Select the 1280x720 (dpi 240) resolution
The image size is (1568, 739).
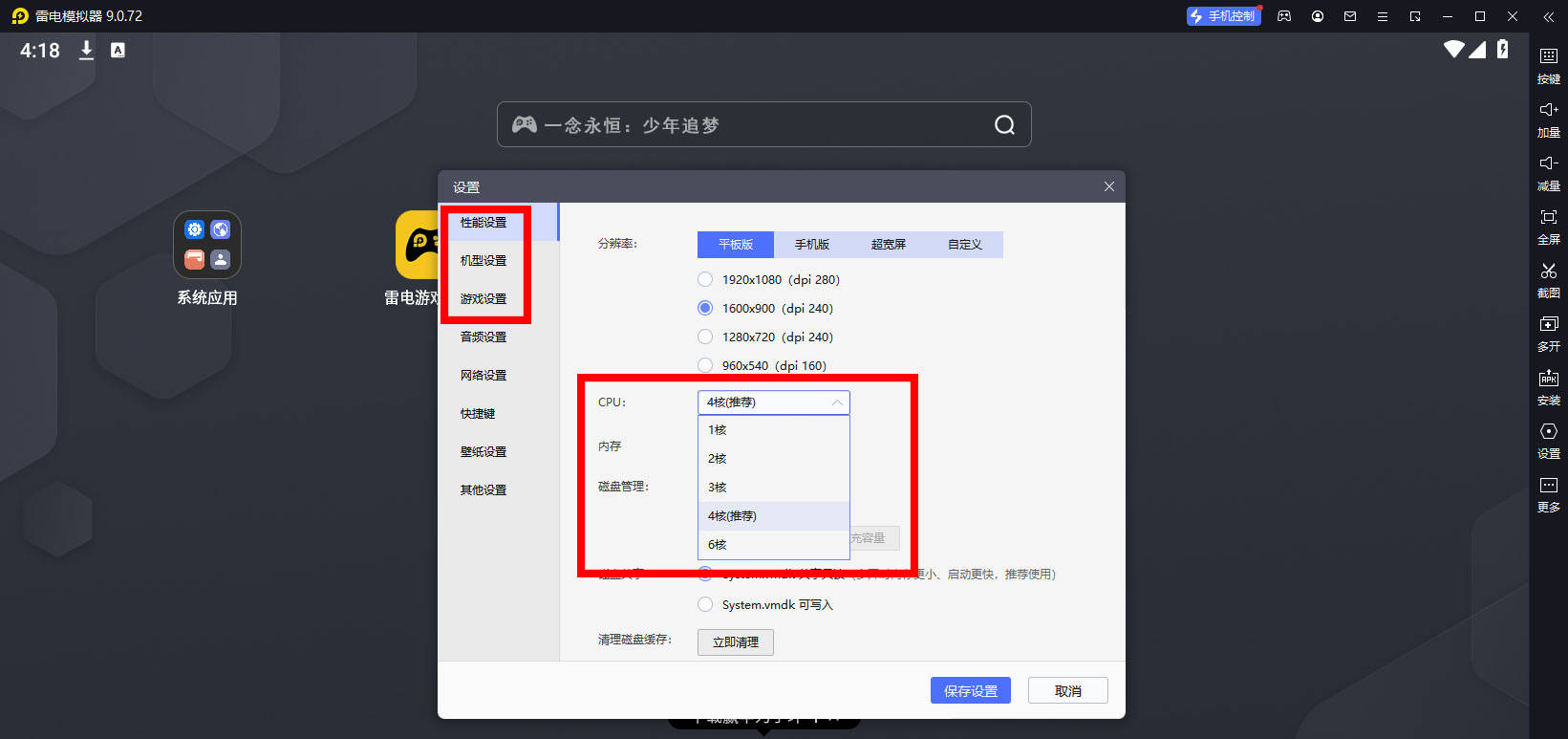(x=705, y=337)
